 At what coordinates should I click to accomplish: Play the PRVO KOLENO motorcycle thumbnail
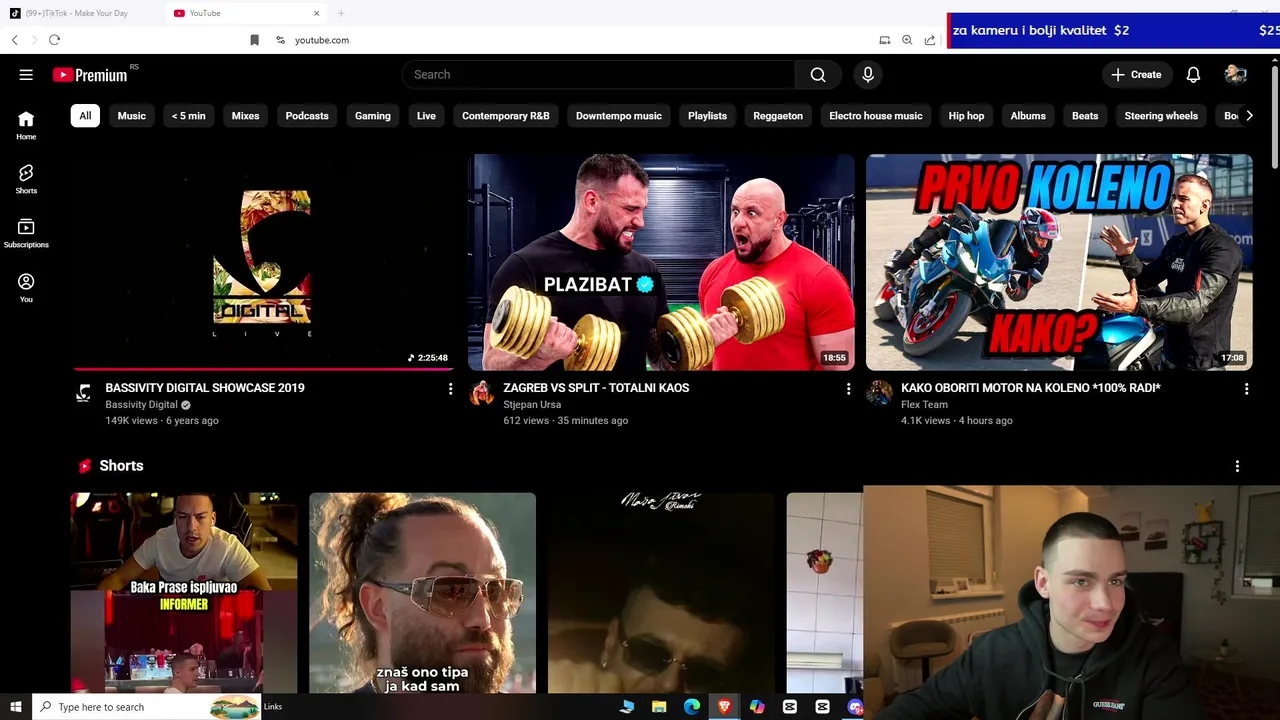coord(1059,262)
